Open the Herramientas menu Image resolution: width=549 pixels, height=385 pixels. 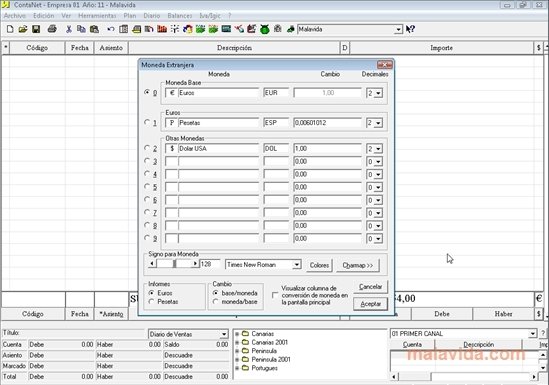97,16
